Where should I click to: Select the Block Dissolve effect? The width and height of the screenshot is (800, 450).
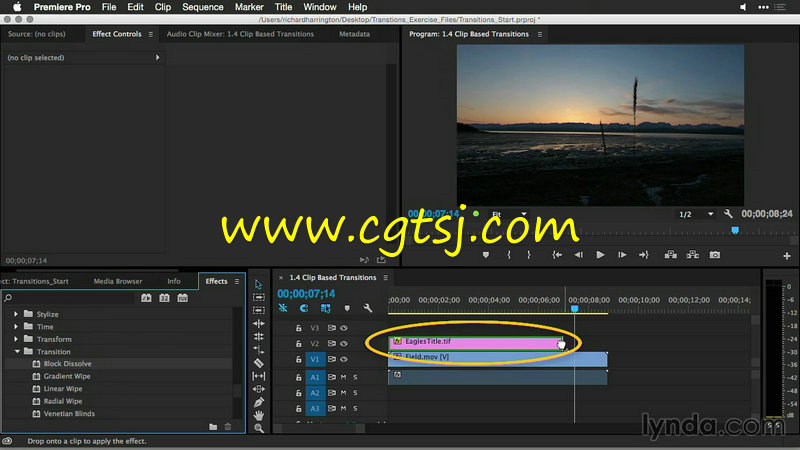tap(67, 364)
